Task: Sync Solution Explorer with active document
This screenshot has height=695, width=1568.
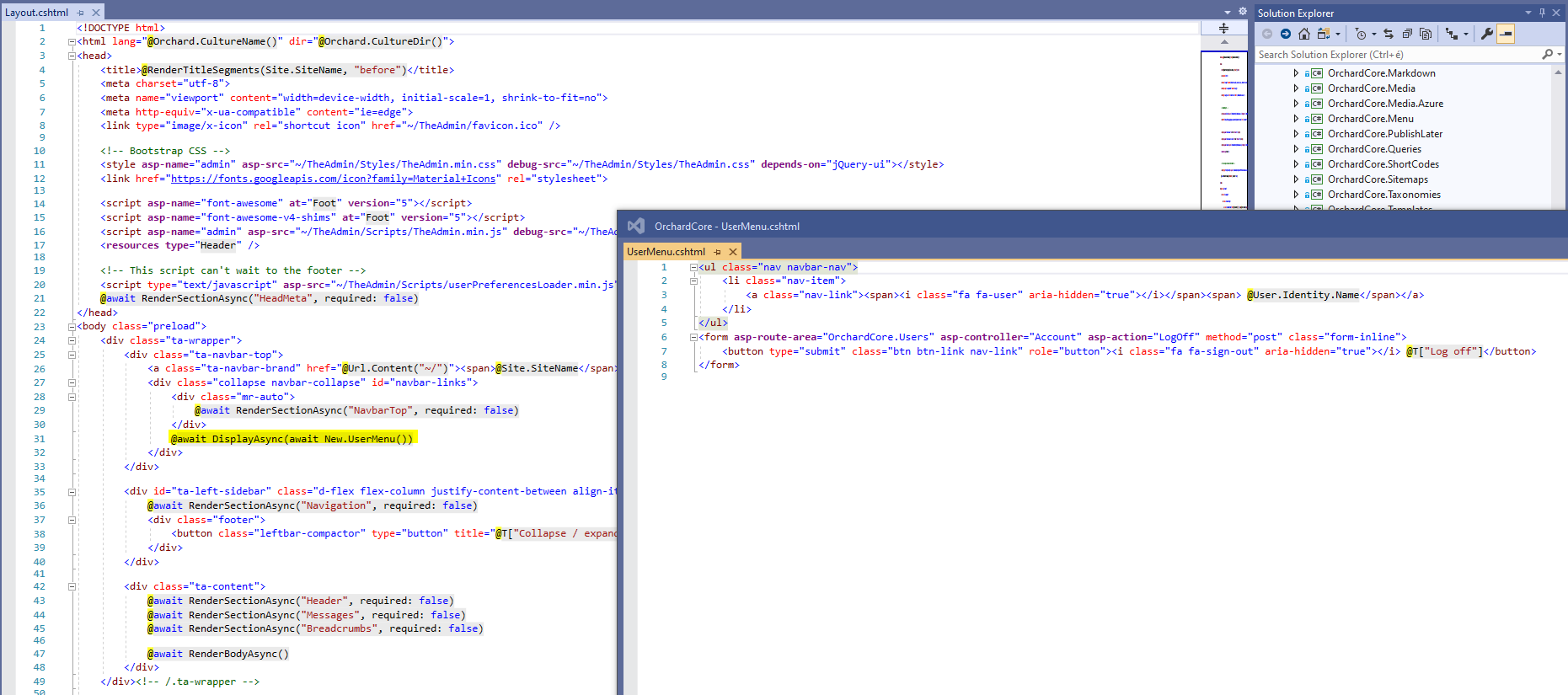Action: (x=1389, y=34)
